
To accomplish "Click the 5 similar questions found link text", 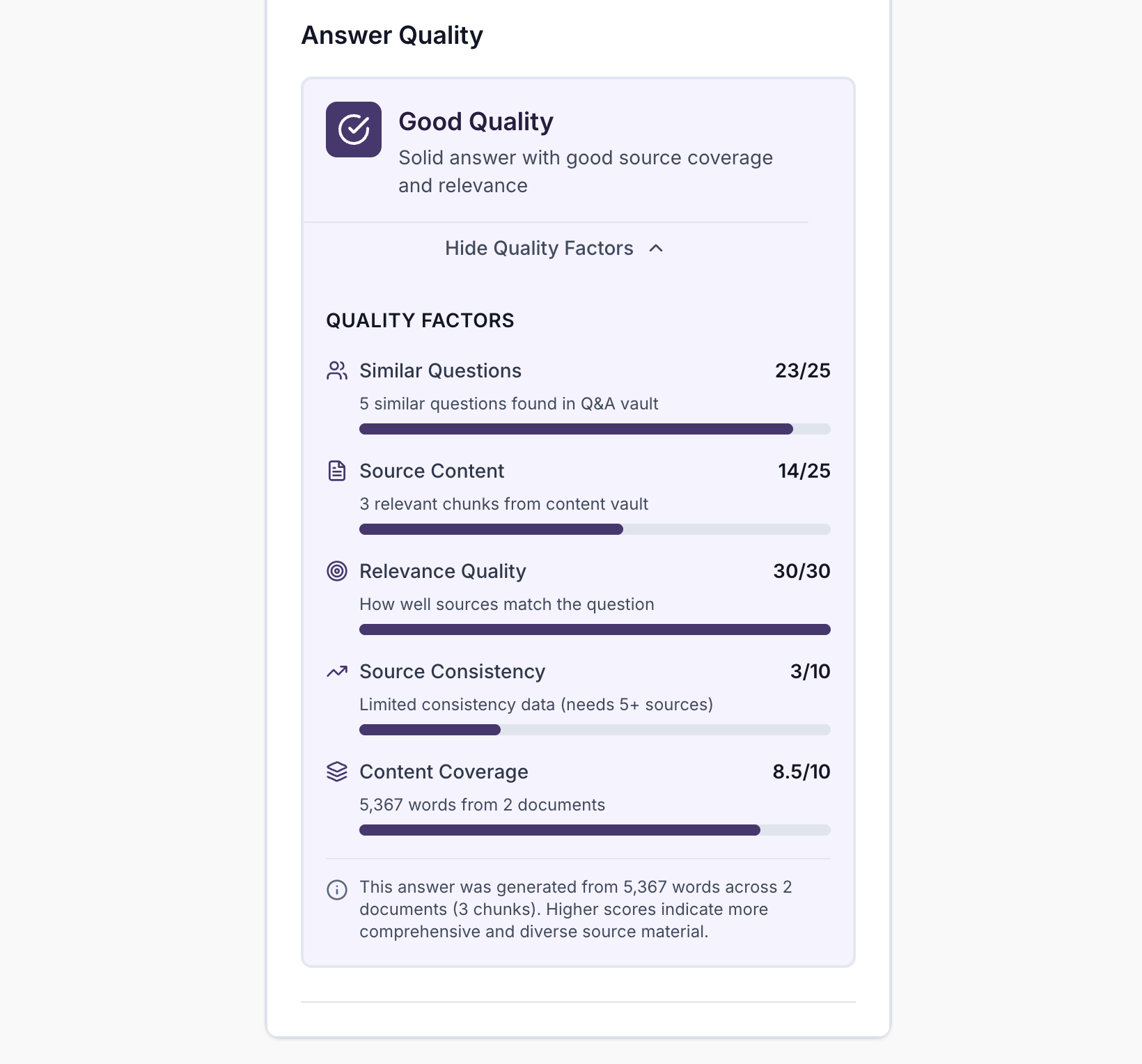I will click(508, 404).
